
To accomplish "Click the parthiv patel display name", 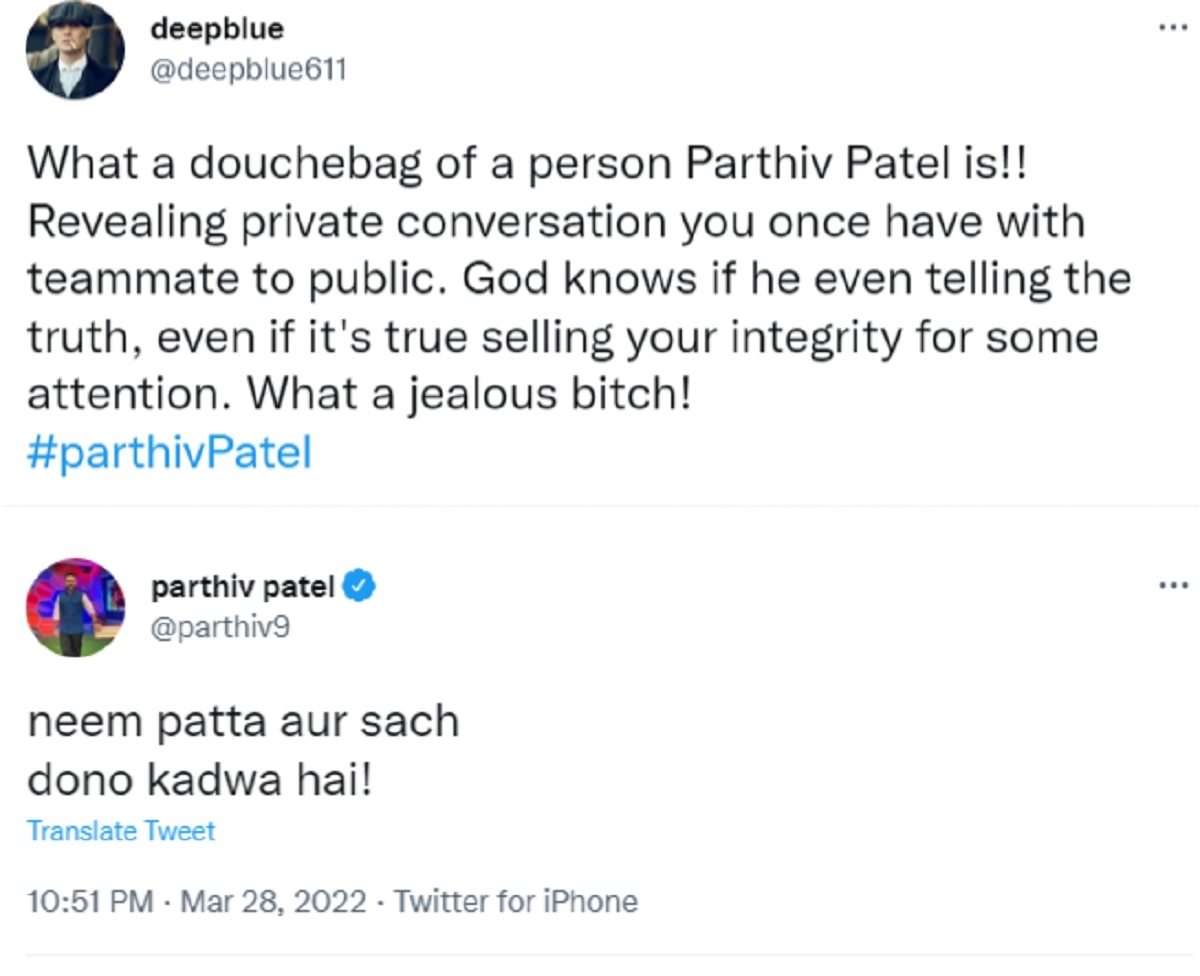I will pos(242,587).
